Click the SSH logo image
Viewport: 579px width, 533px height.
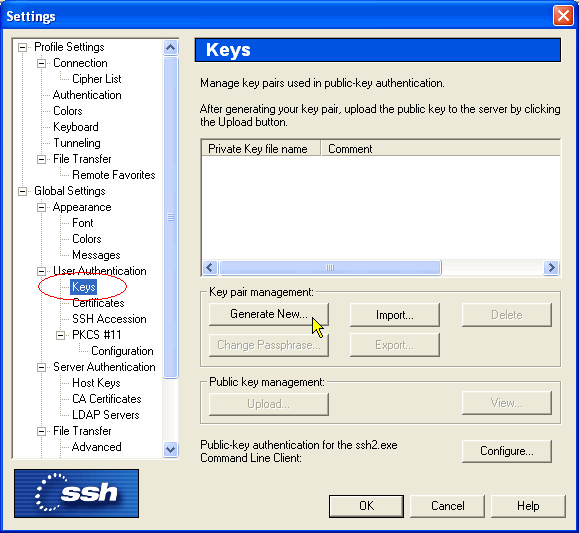pyautogui.click(x=76, y=493)
